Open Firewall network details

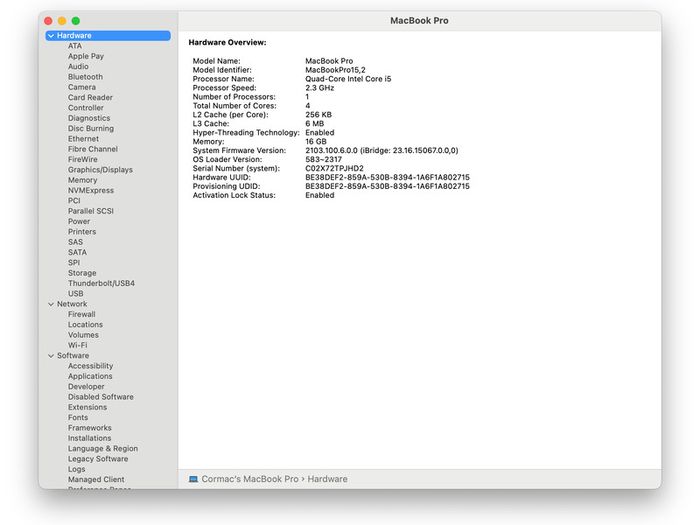pyautogui.click(x=82, y=314)
